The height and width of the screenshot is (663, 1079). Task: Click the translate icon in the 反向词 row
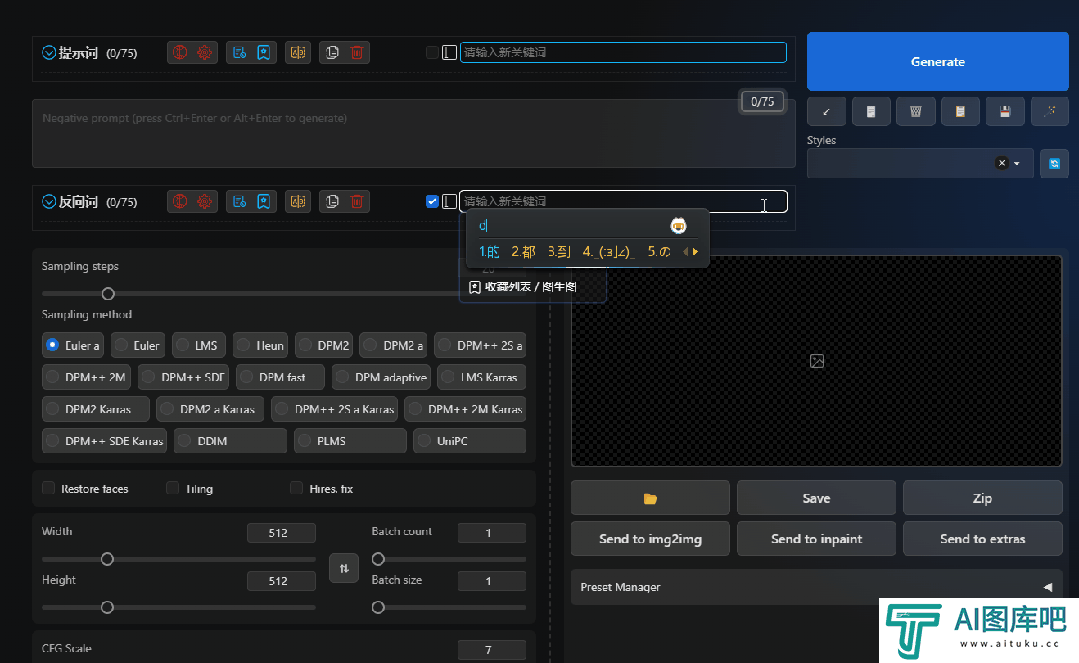tap(298, 202)
